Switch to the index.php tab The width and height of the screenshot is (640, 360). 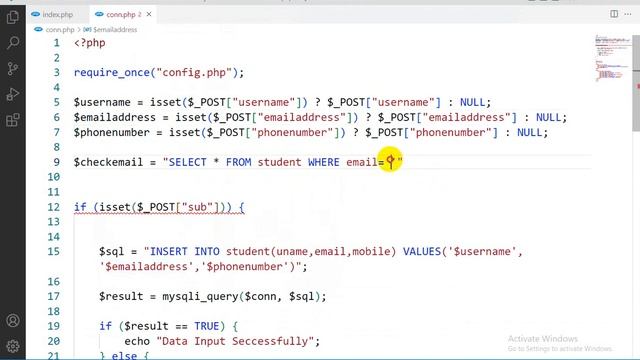click(x=58, y=14)
